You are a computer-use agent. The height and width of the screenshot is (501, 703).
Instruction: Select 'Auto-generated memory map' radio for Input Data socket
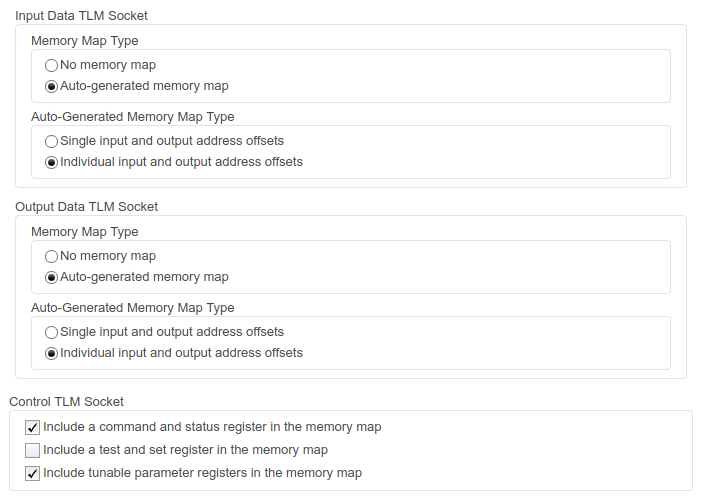pyautogui.click(x=52, y=86)
